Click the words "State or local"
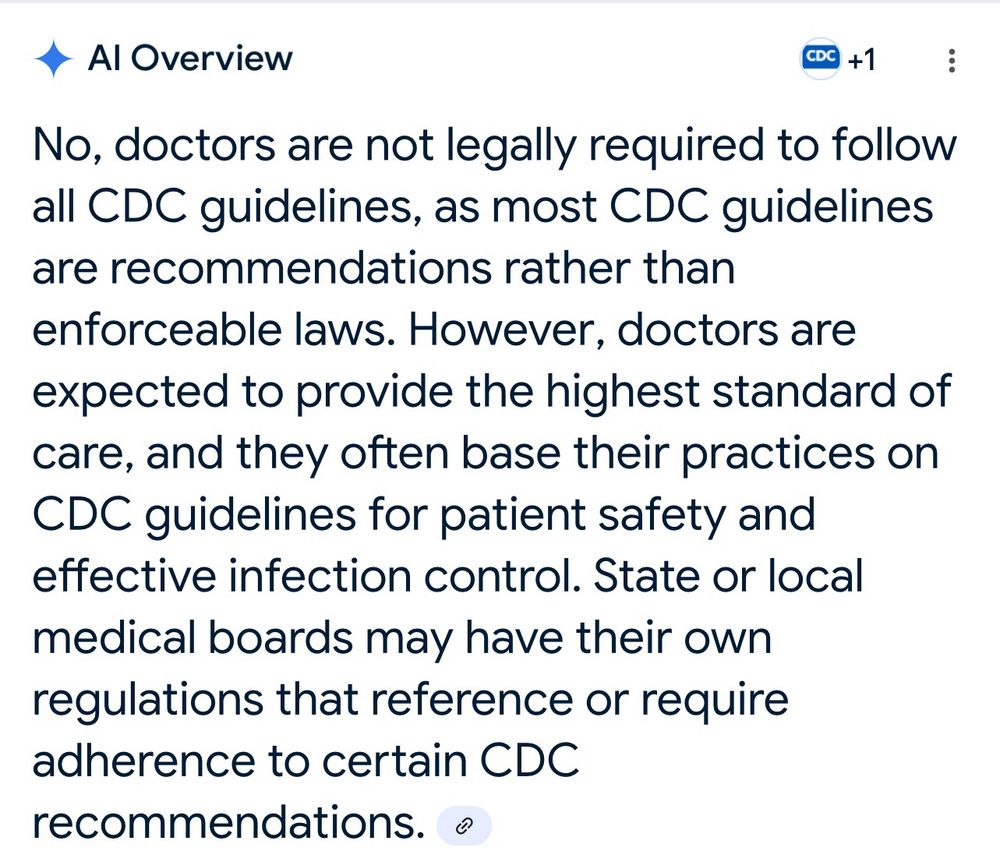This screenshot has height=865, width=1000. pos(728,576)
